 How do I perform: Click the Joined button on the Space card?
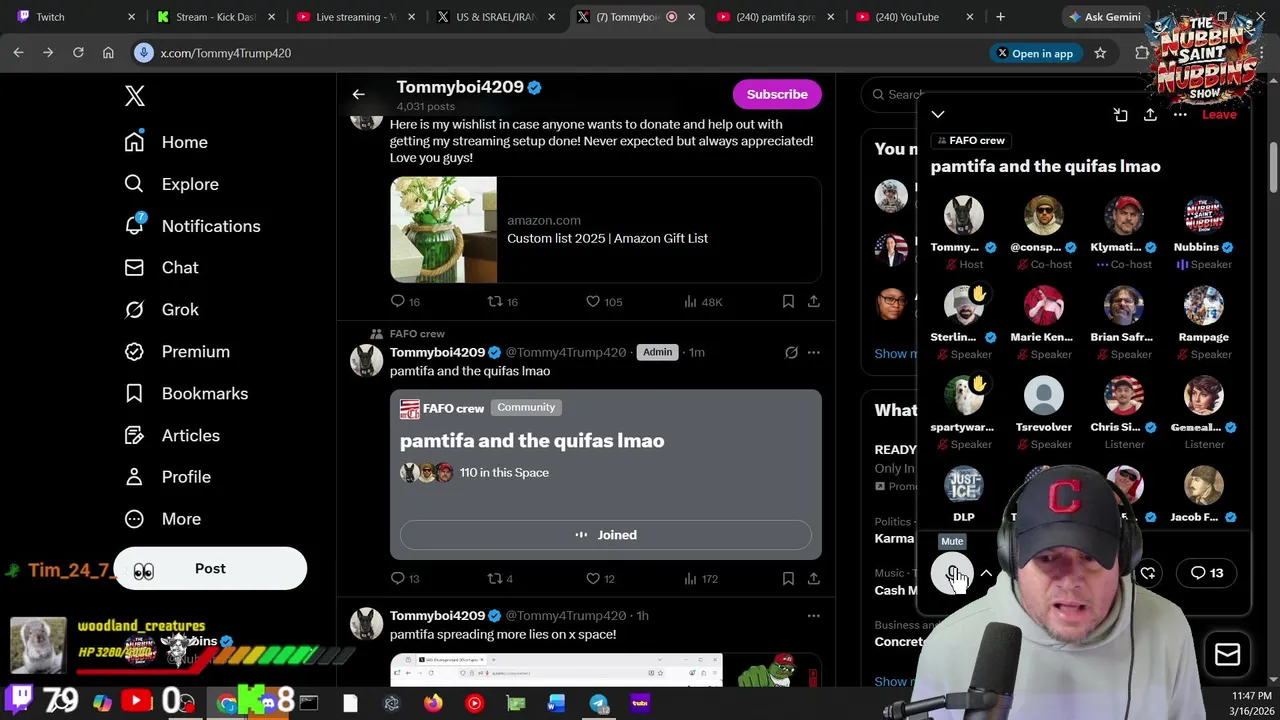606,535
